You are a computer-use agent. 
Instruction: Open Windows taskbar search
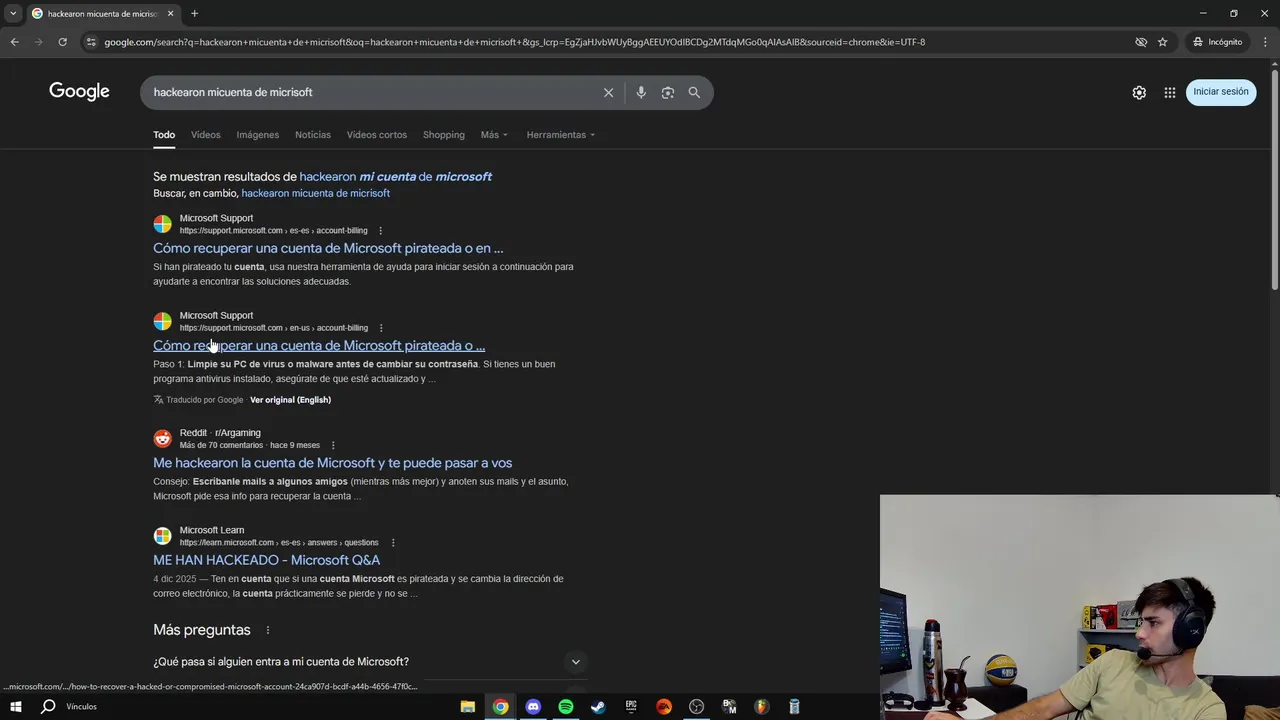click(48, 706)
